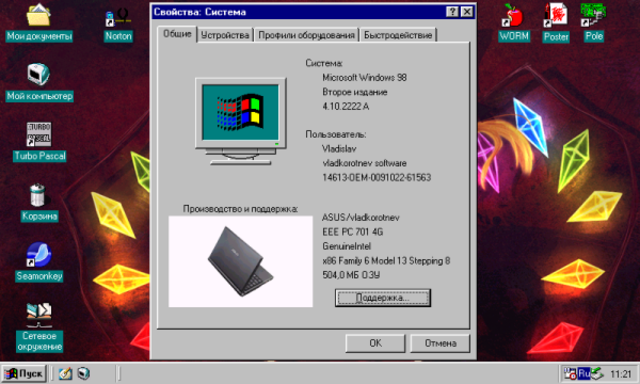Open the Пуск start menu
Image resolution: width=640 pixels, height=384 pixels.
24,373
